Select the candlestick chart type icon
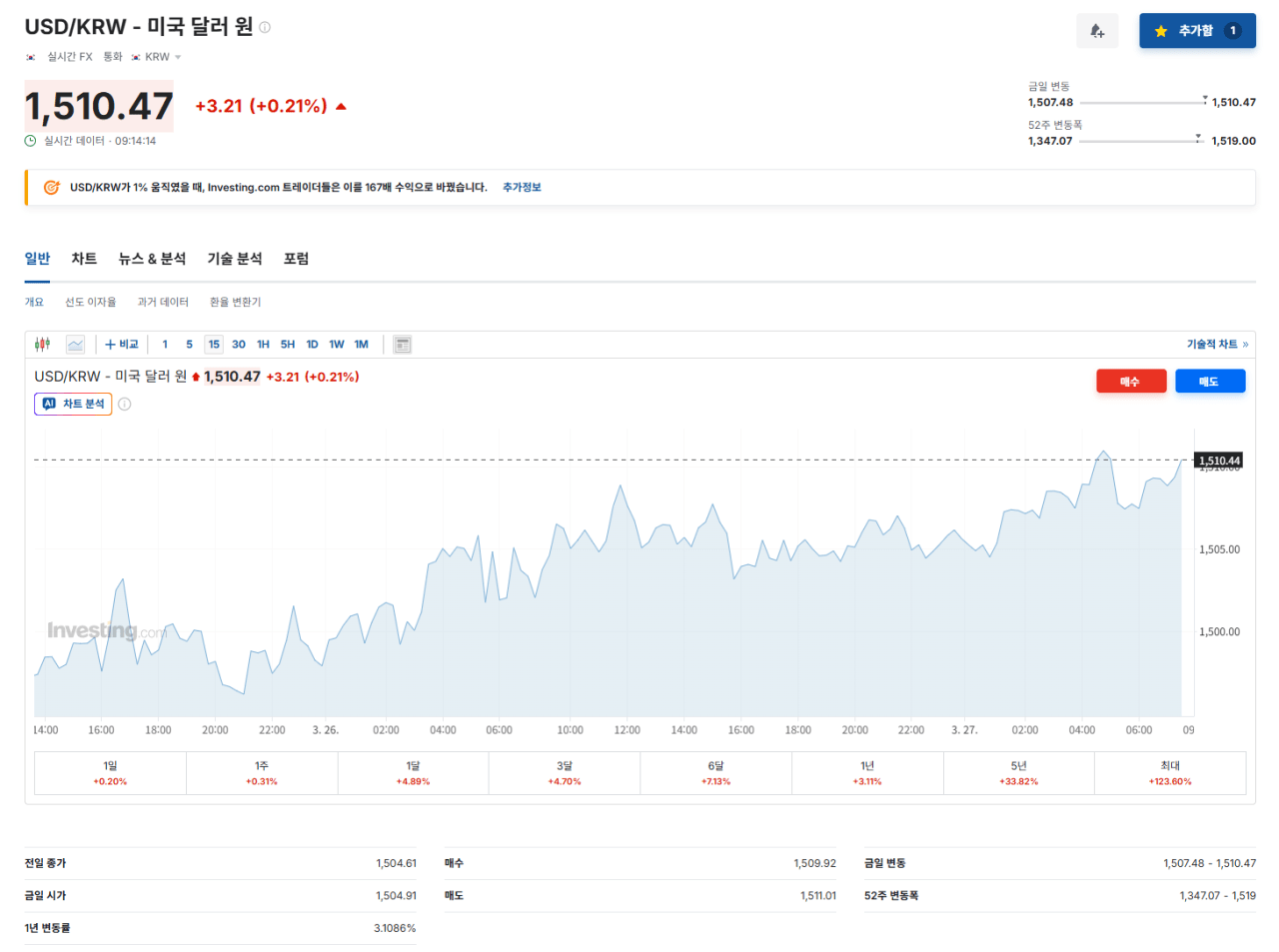The width and height of the screenshot is (1279, 952). point(43,345)
